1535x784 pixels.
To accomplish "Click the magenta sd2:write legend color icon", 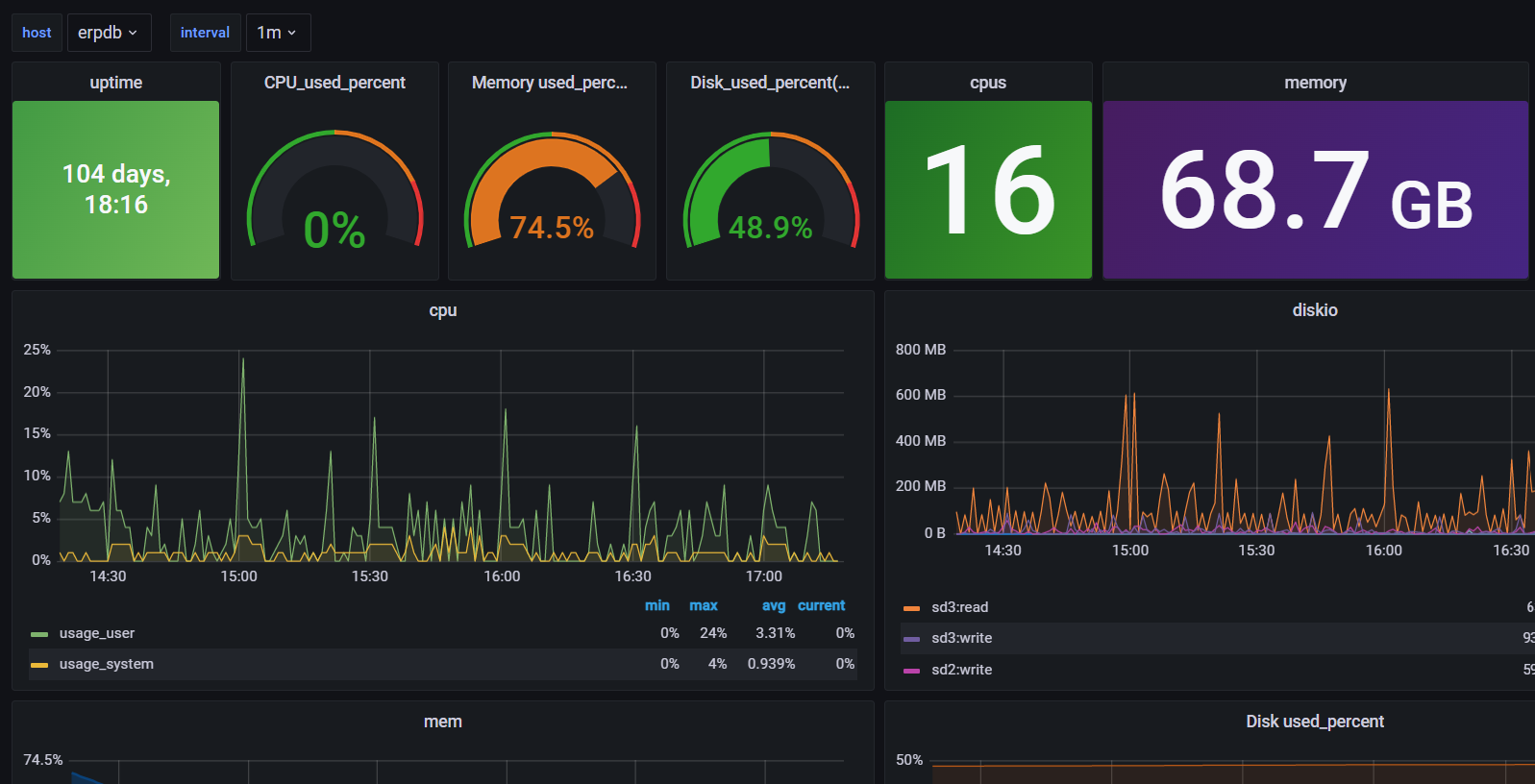I will [x=911, y=671].
